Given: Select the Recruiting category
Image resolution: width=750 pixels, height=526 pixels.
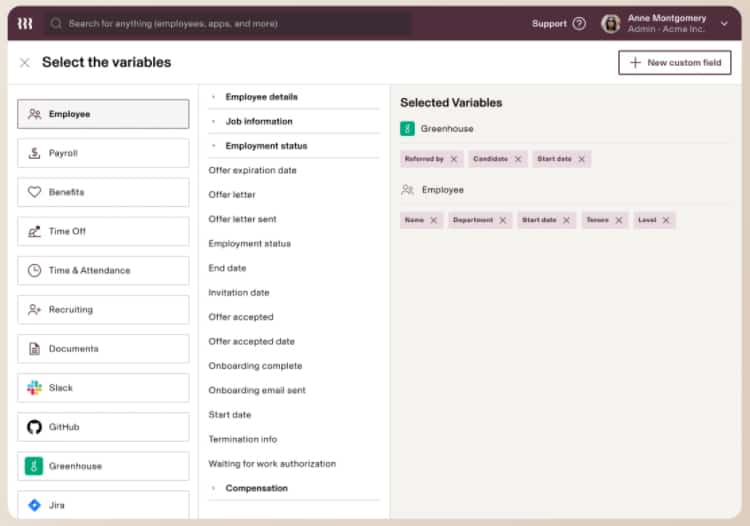Looking at the screenshot, I should coord(103,310).
